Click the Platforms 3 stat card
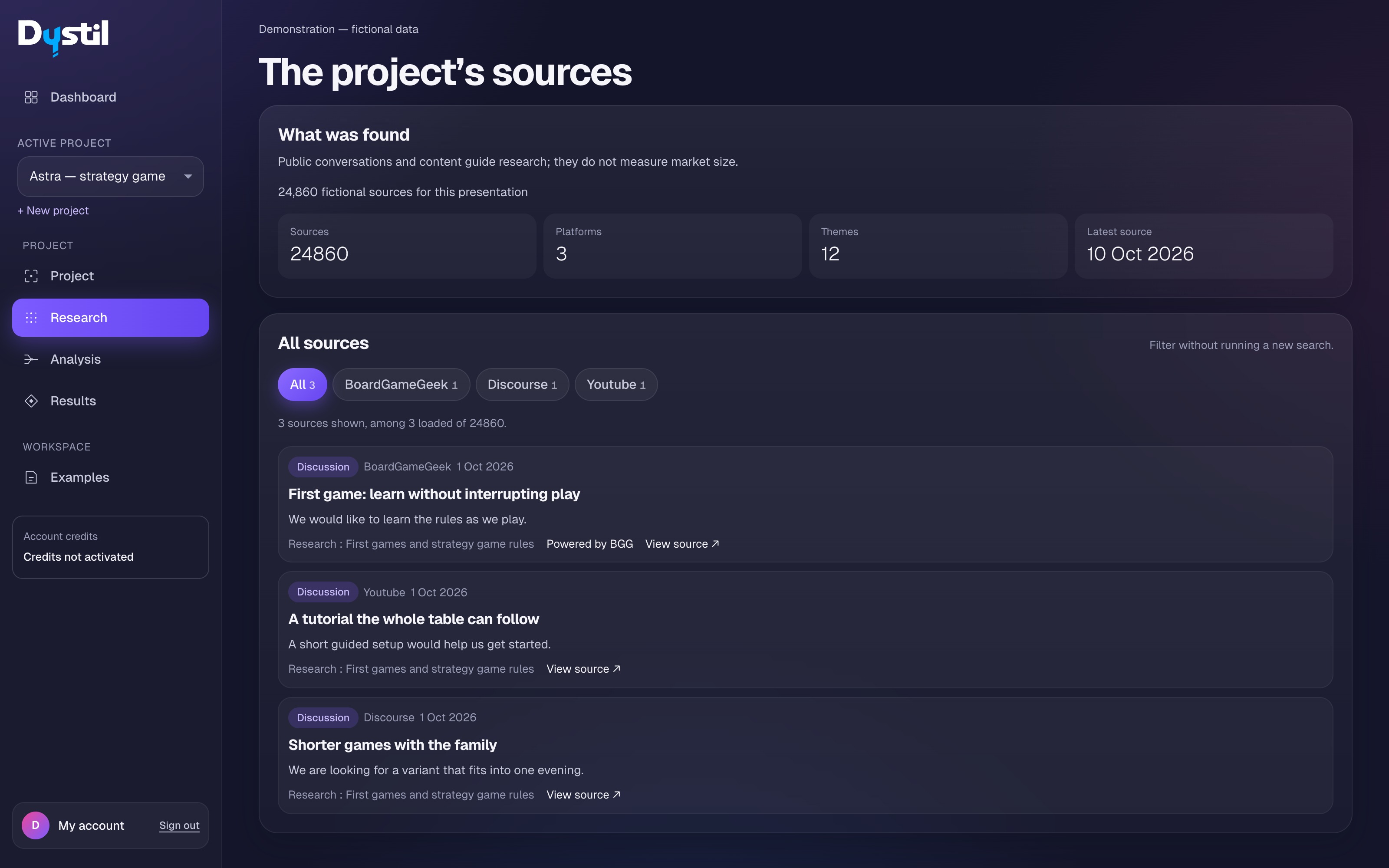 tap(672, 246)
